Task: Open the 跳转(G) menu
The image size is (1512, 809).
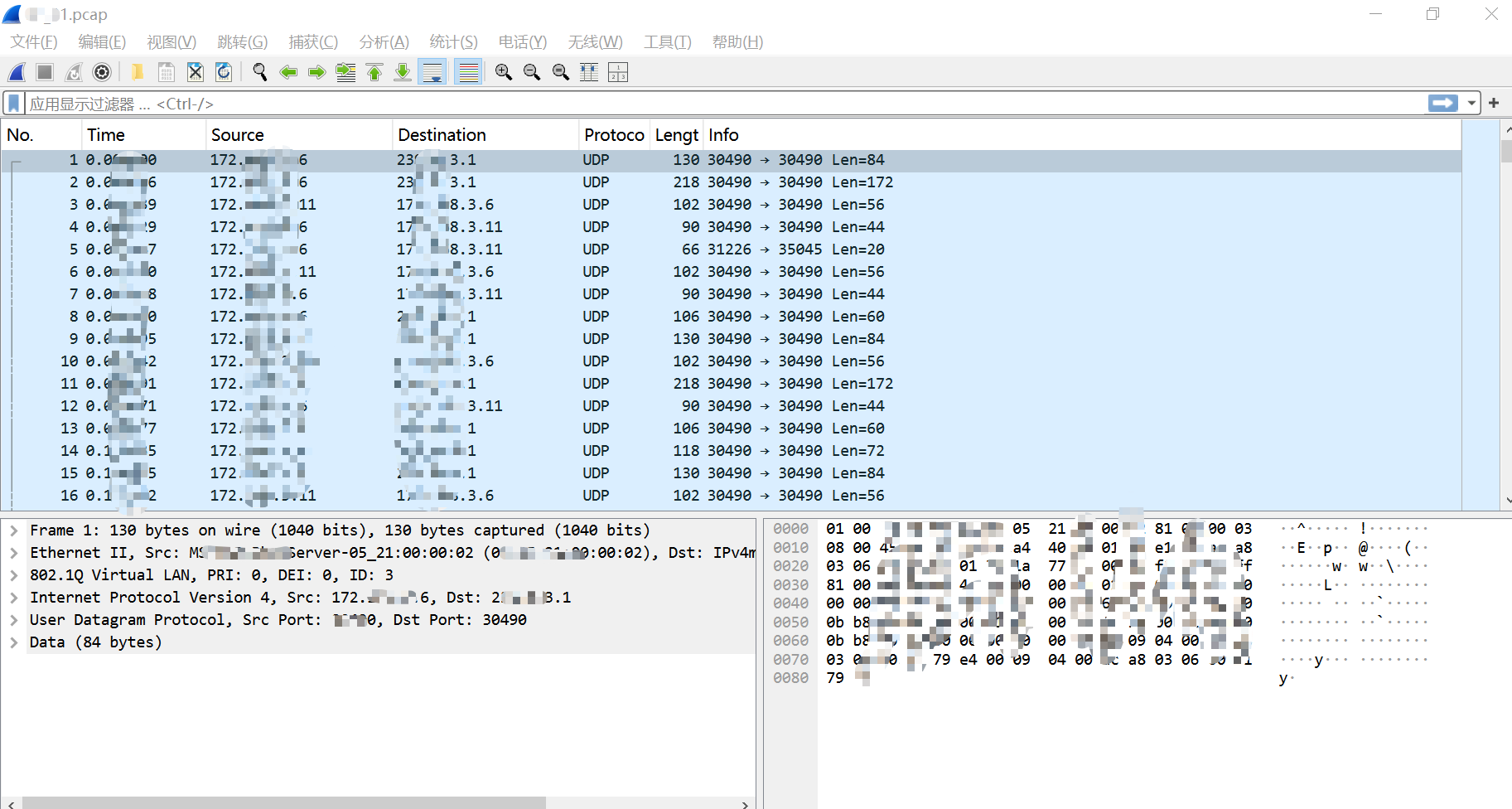Action: [x=242, y=42]
